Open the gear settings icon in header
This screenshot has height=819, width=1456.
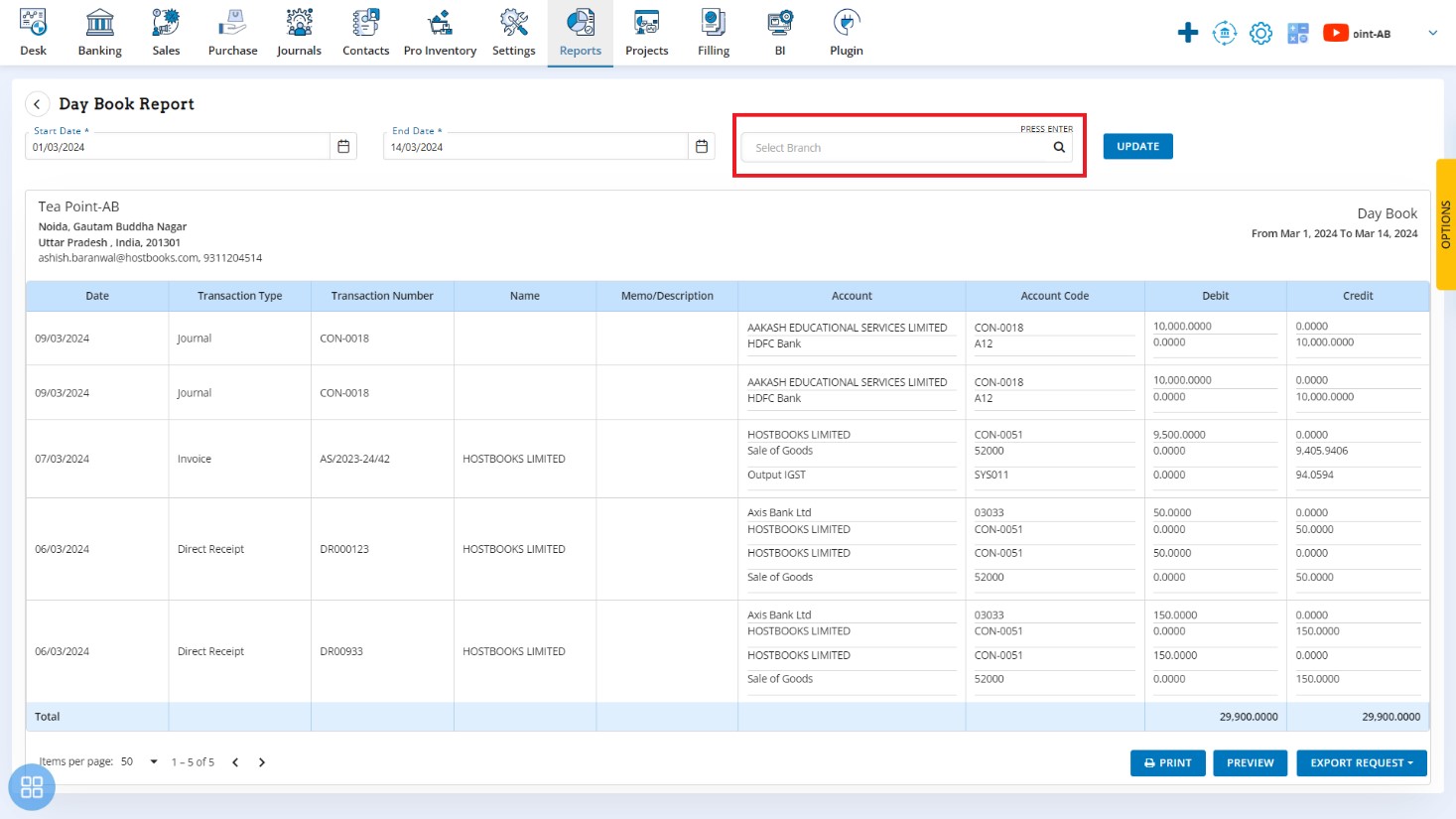point(1260,33)
